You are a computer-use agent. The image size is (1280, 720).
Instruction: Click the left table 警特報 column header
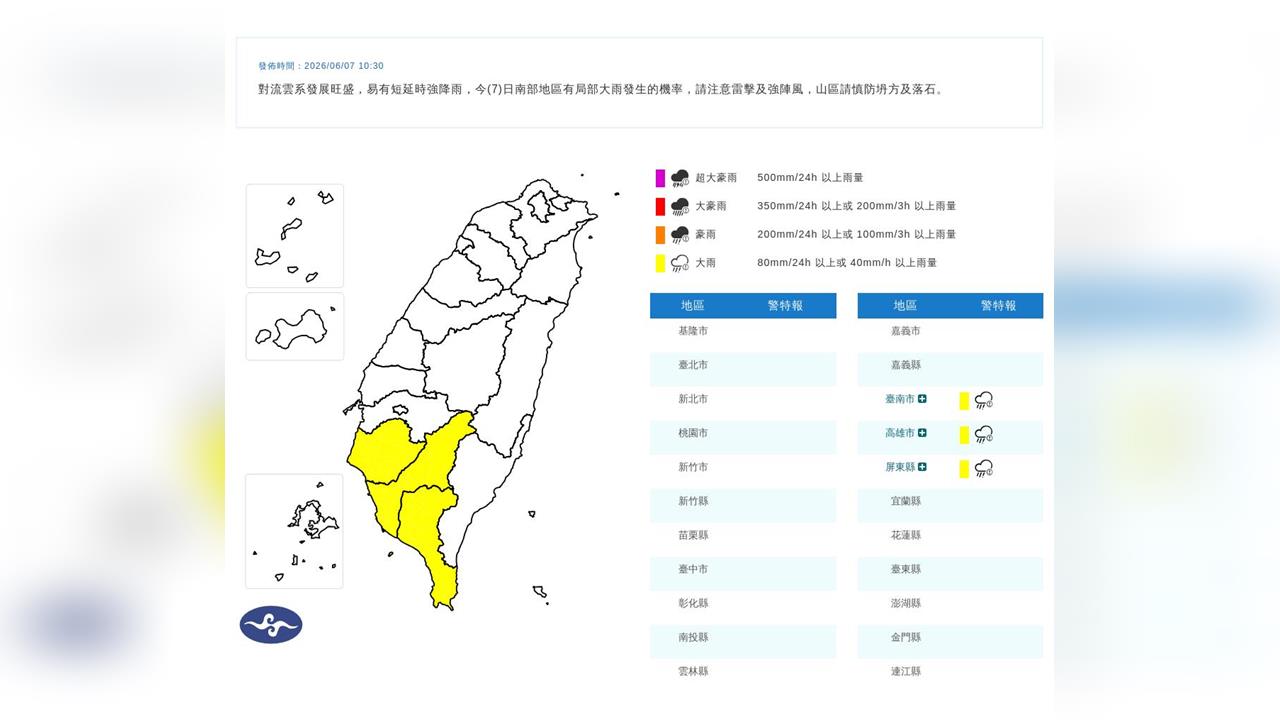(785, 306)
